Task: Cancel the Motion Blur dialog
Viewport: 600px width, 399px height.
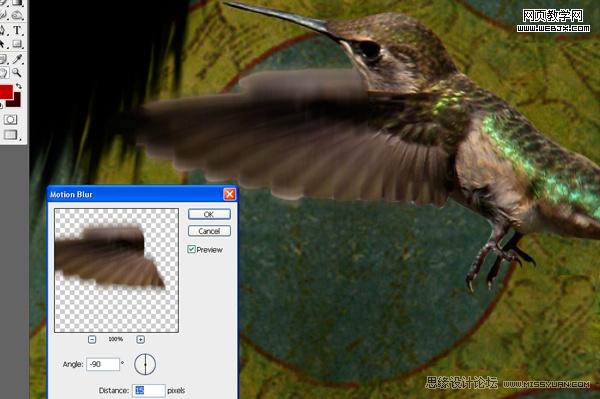Action: [x=209, y=231]
